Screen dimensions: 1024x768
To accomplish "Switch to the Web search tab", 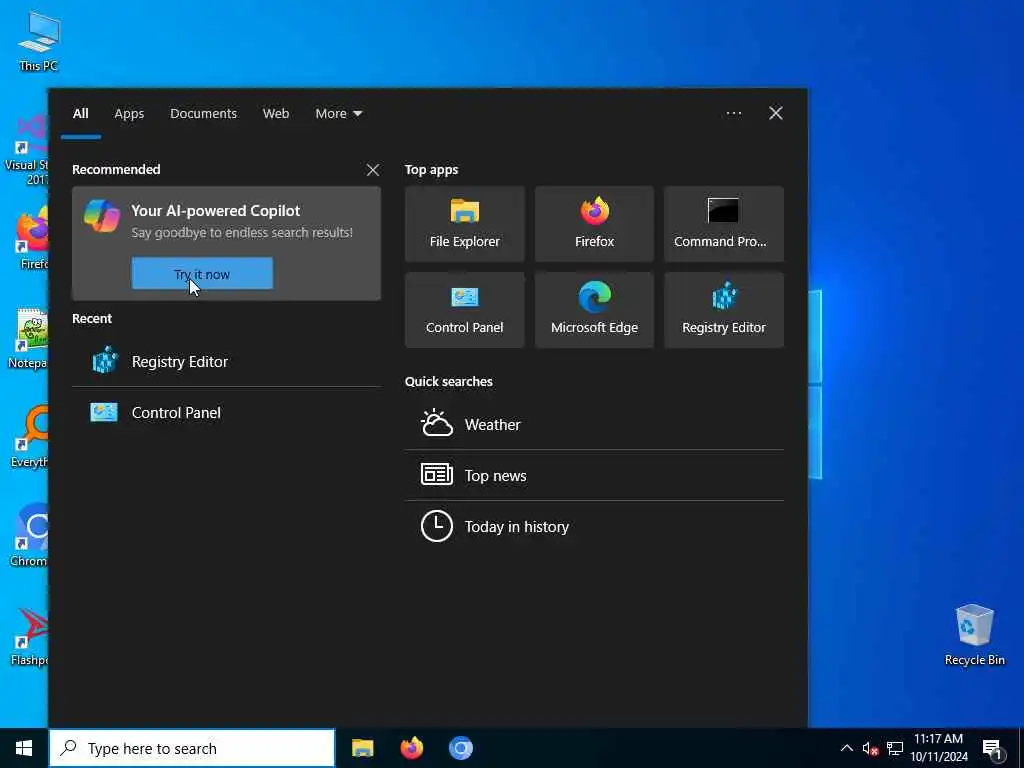I will (x=276, y=114).
